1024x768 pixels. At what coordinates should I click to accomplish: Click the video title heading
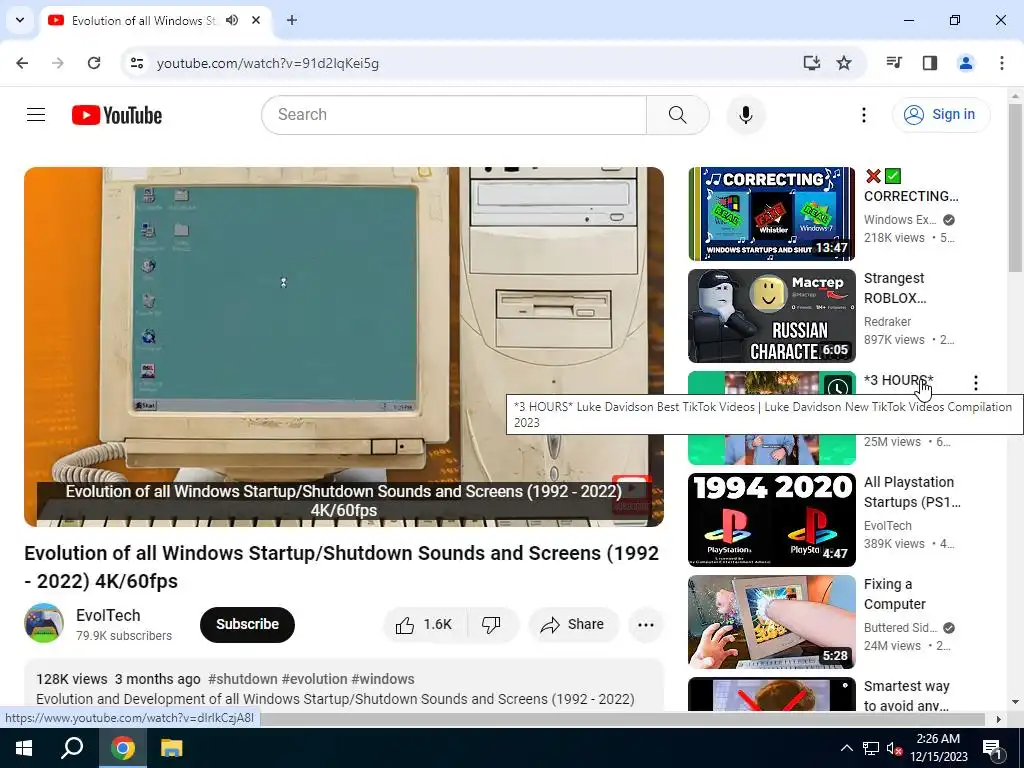[x=342, y=567]
